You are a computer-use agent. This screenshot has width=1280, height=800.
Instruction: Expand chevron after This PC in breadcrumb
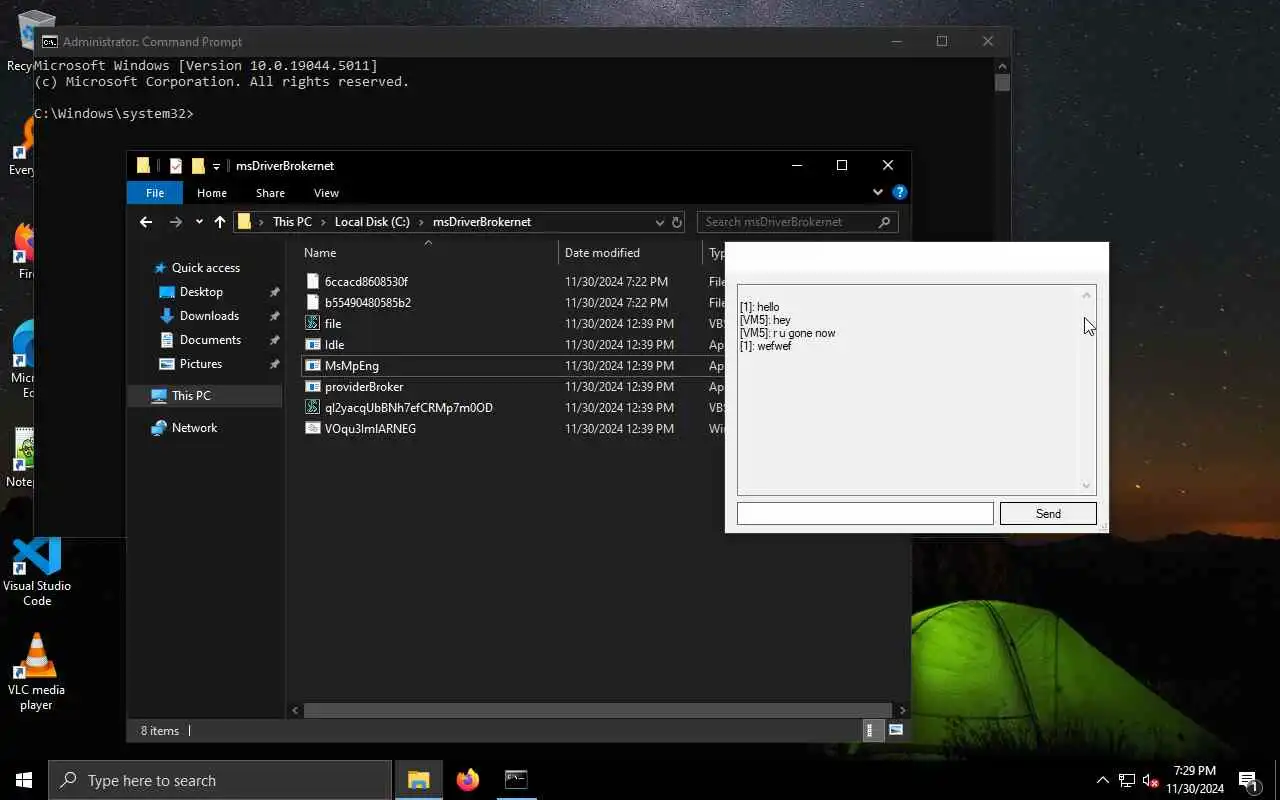(323, 222)
